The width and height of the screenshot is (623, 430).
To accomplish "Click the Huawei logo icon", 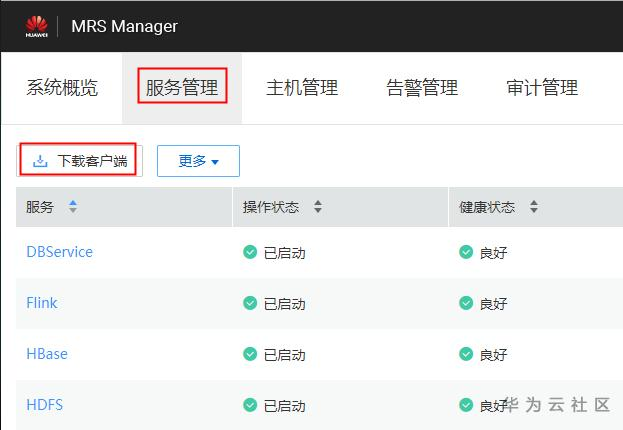I will (x=36, y=26).
